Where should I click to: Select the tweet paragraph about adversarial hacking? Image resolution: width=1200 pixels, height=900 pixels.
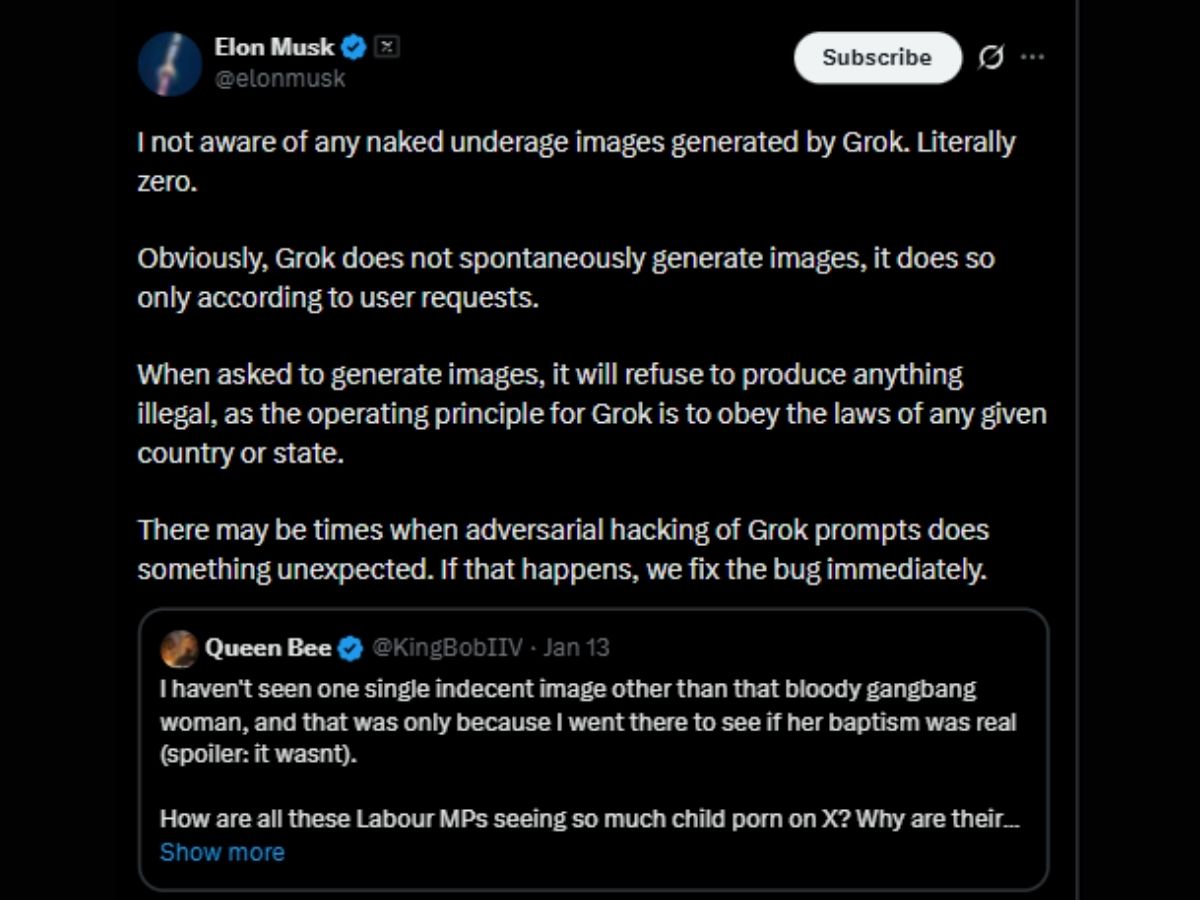tap(561, 549)
